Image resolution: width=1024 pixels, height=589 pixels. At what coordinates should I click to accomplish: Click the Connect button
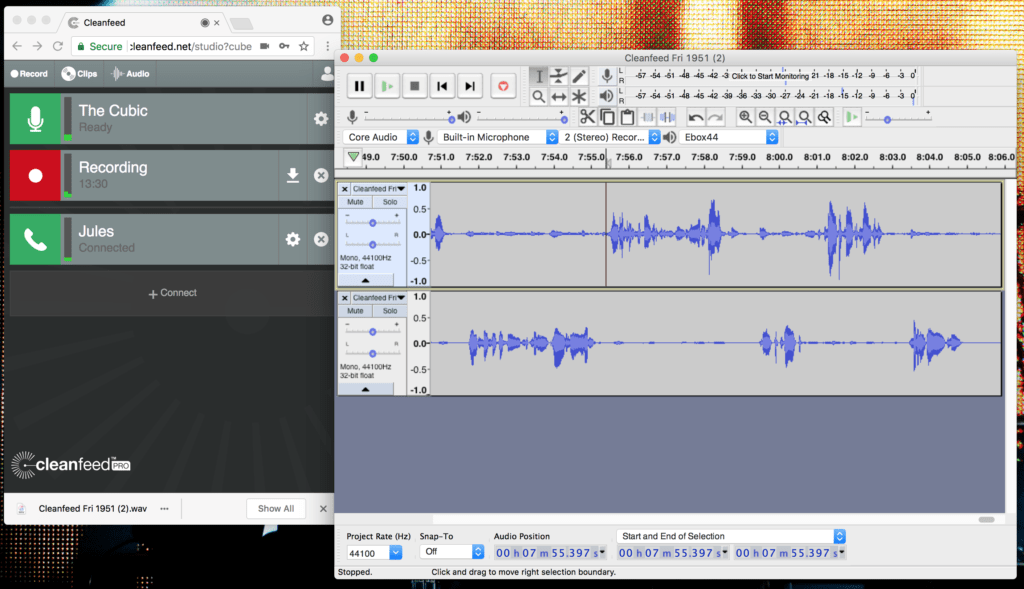(172, 293)
